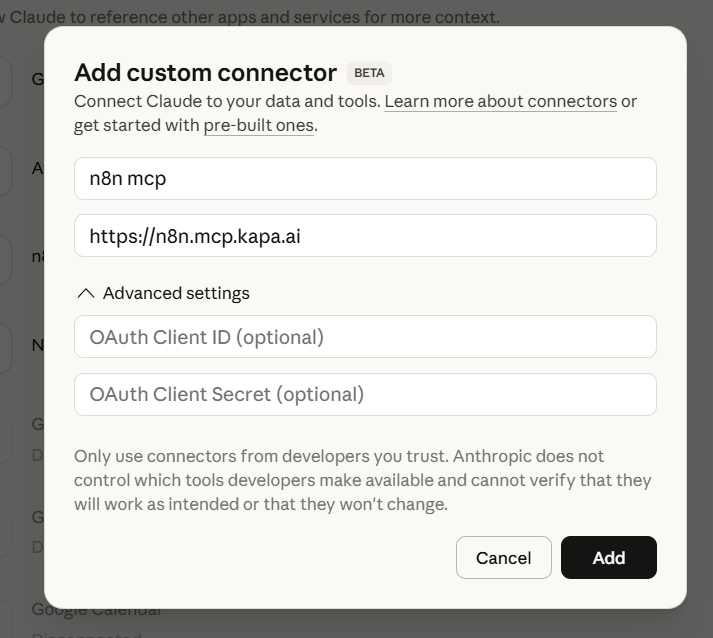713x638 pixels.
Task: Follow the pre-built ones link
Action: (258, 125)
